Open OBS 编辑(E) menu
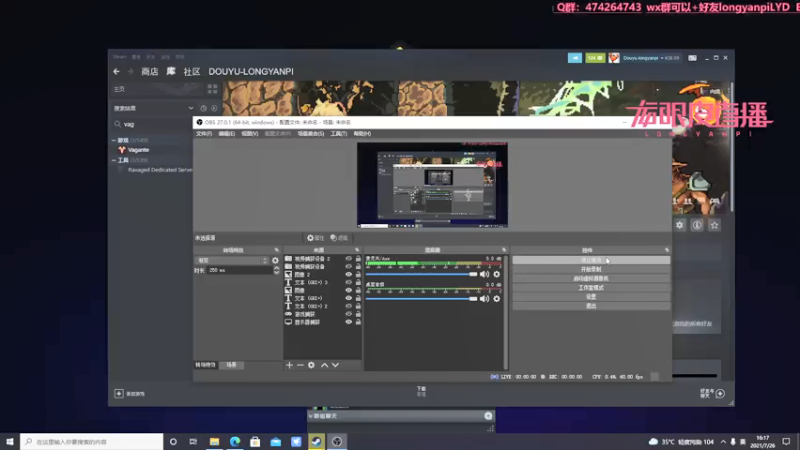Image resolution: width=800 pixels, height=450 pixels. [x=227, y=134]
